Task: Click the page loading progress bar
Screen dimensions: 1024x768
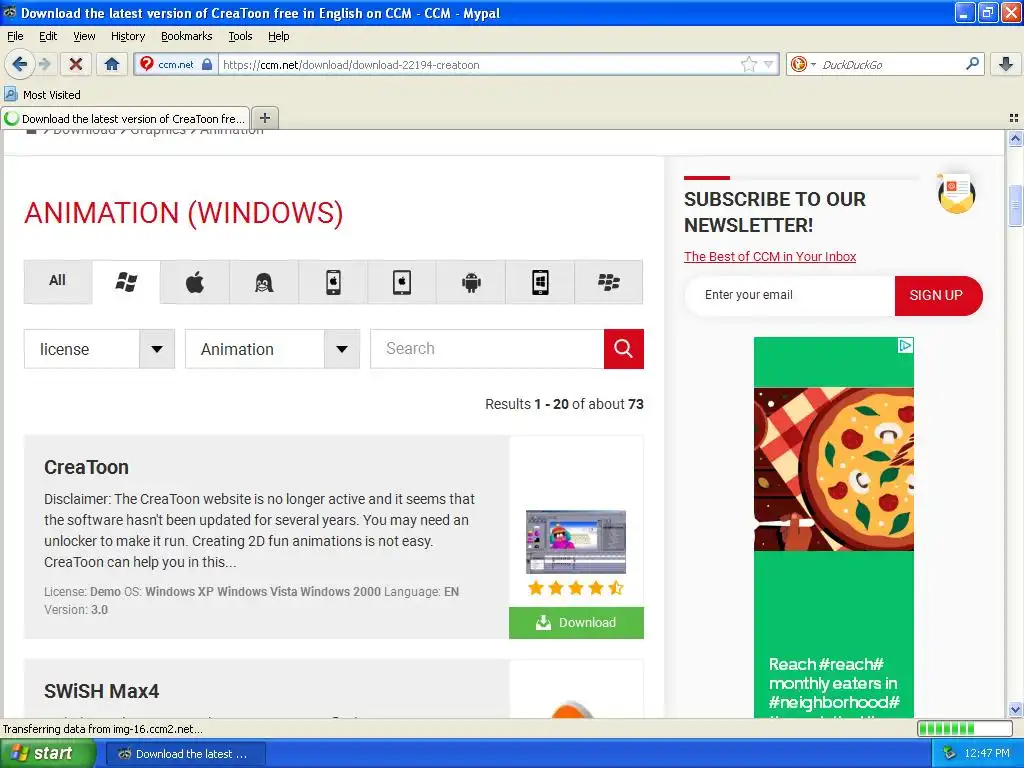Action: tap(965, 728)
